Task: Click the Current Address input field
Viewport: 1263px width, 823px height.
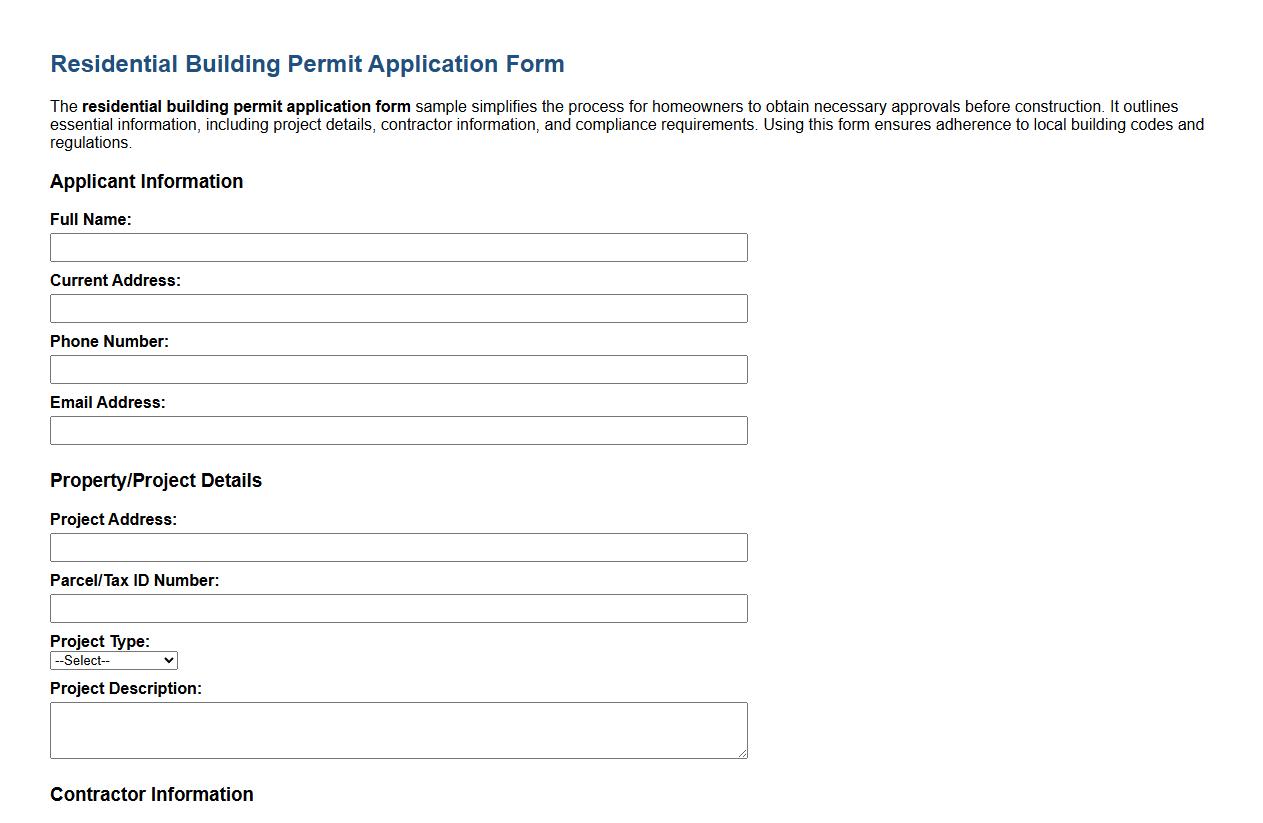Action: pyautogui.click(x=398, y=308)
